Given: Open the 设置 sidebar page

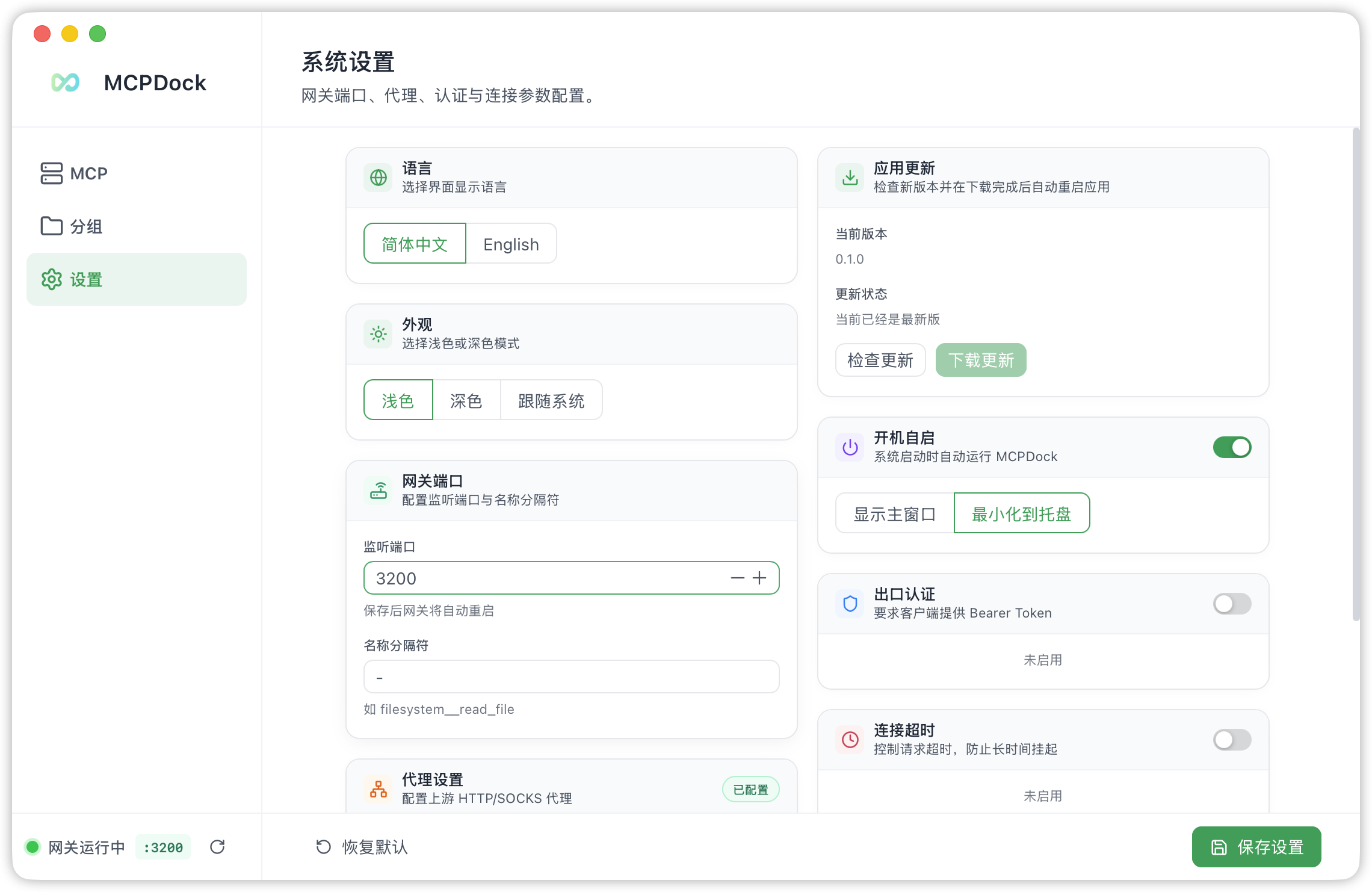Looking at the screenshot, I should [x=137, y=279].
